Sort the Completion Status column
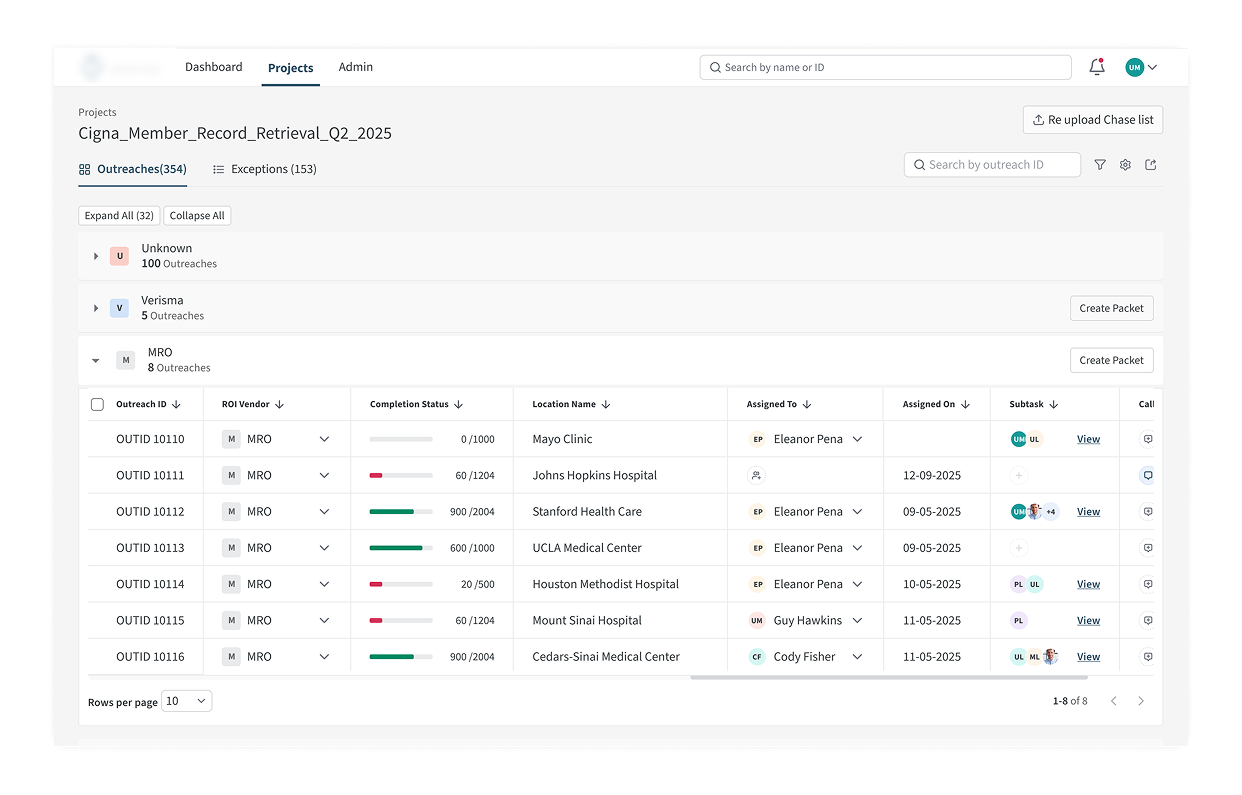The width and height of the screenshot is (1242, 795). [459, 405]
